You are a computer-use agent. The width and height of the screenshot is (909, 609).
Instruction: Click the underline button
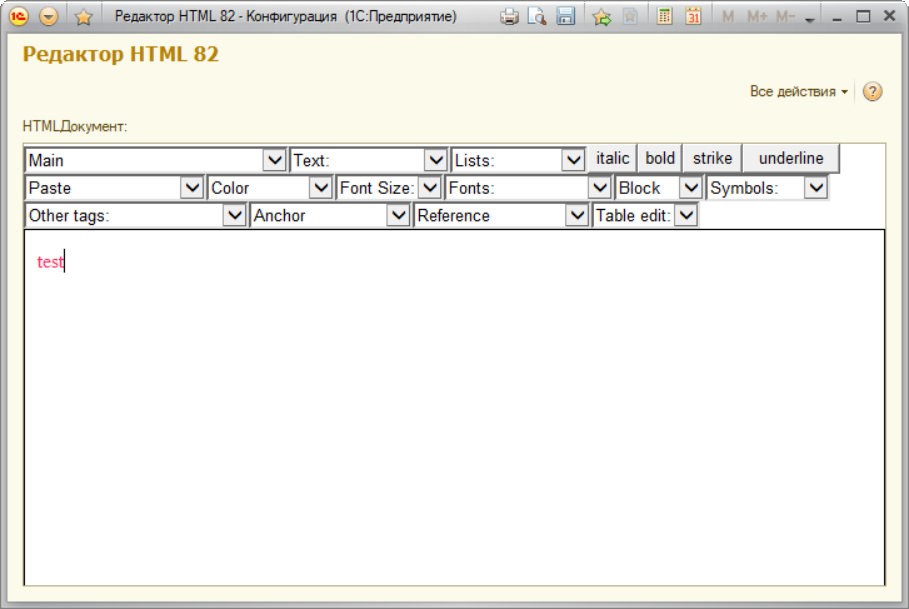click(791, 158)
